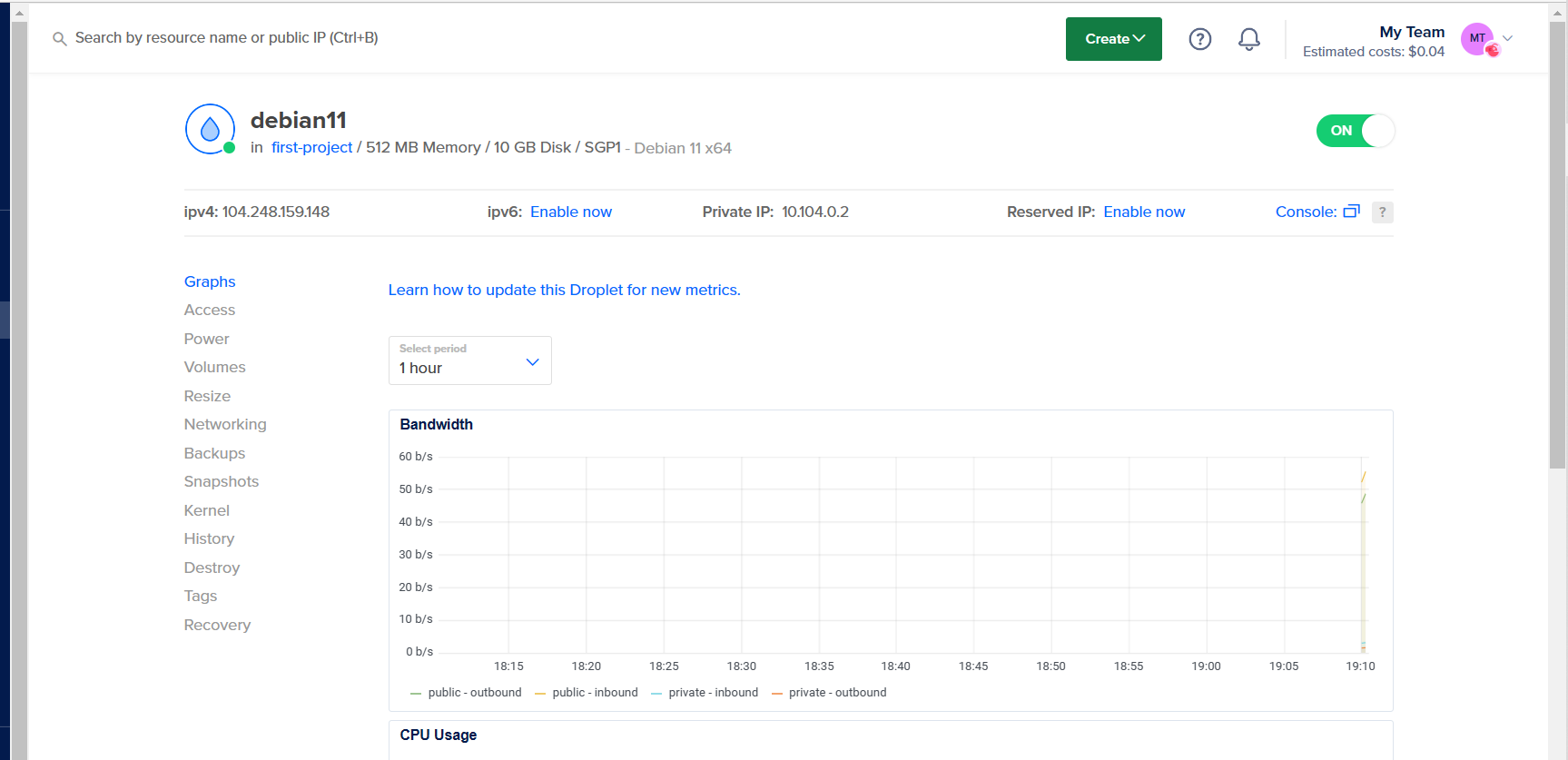Screen dimensions: 1568x760
Task: Click the Bandwidth graph spike at 19:10
Action: tap(1363, 563)
